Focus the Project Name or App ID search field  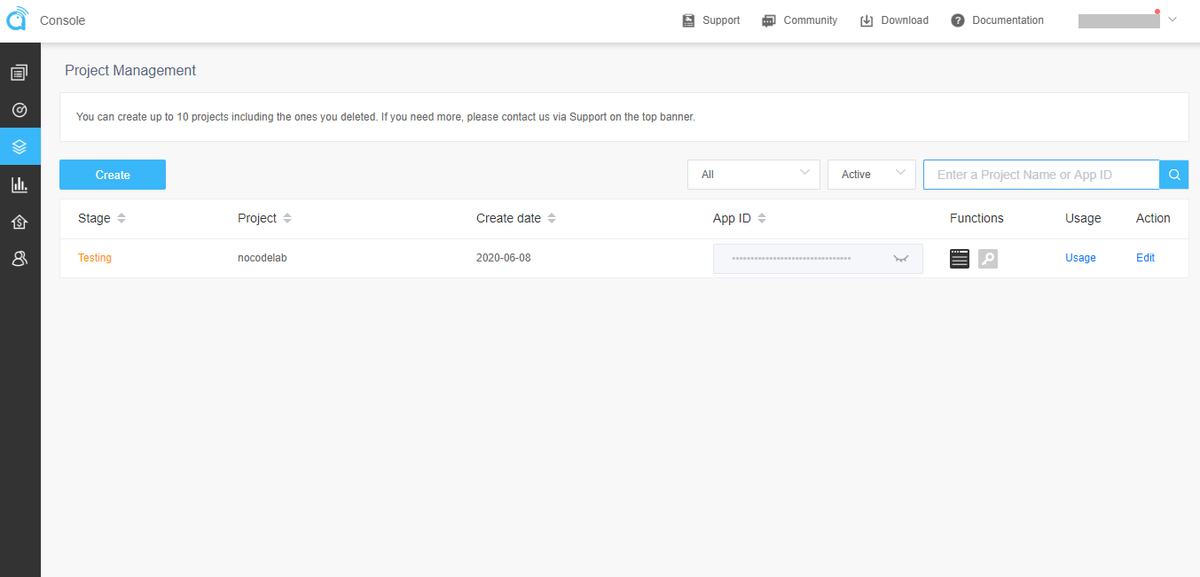(1041, 174)
